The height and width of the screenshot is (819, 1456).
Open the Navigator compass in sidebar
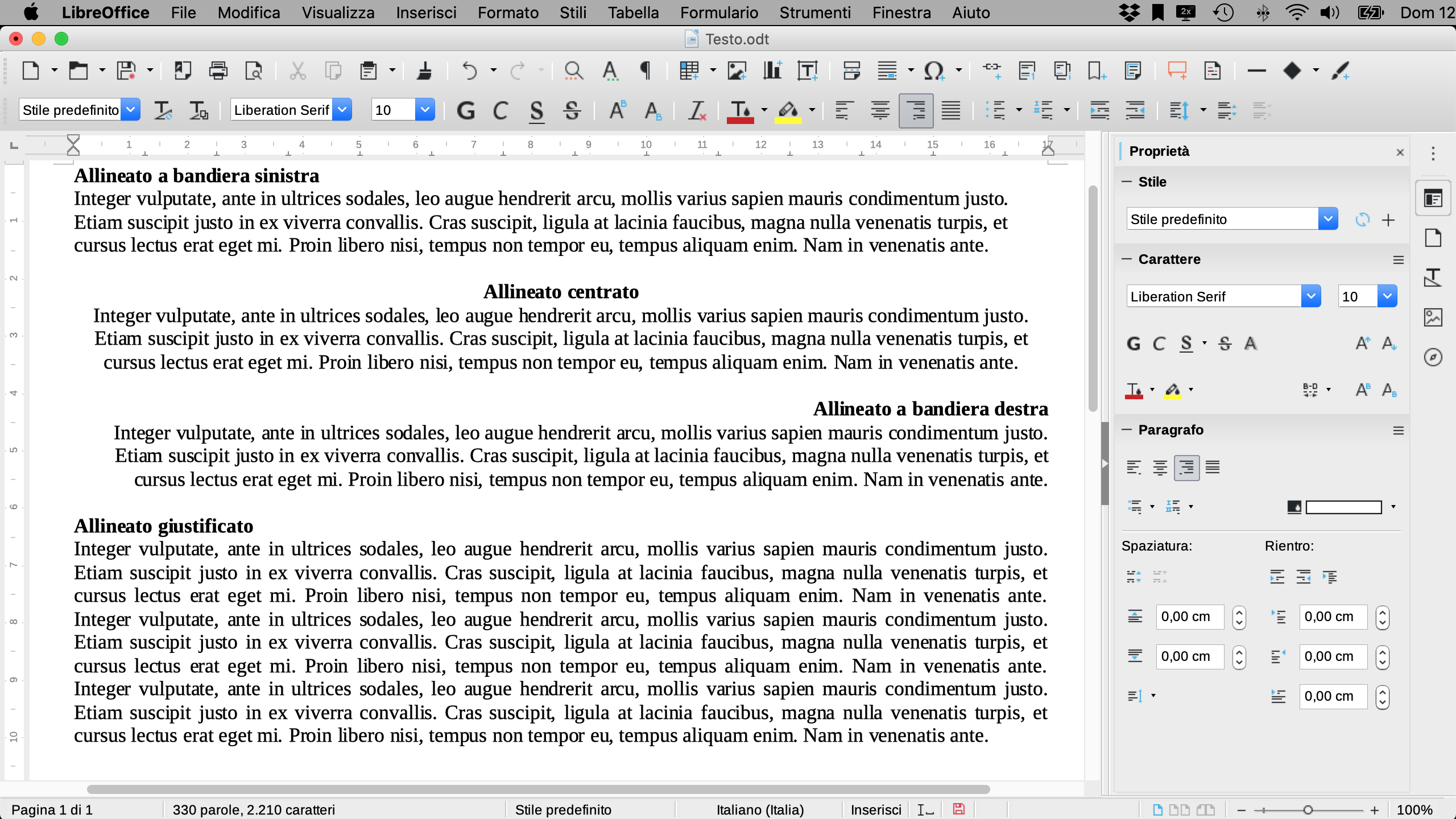click(x=1433, y=357)
